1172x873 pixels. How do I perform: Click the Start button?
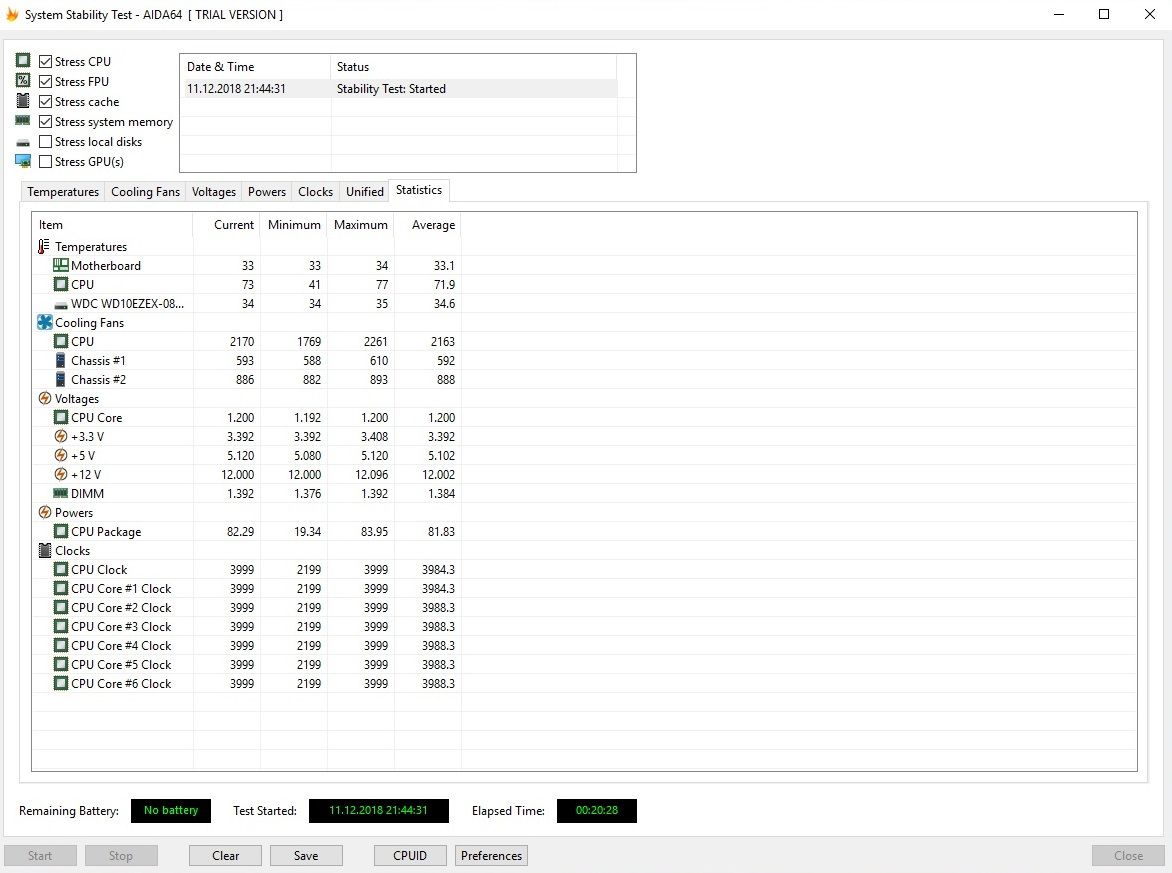point(40,855)
